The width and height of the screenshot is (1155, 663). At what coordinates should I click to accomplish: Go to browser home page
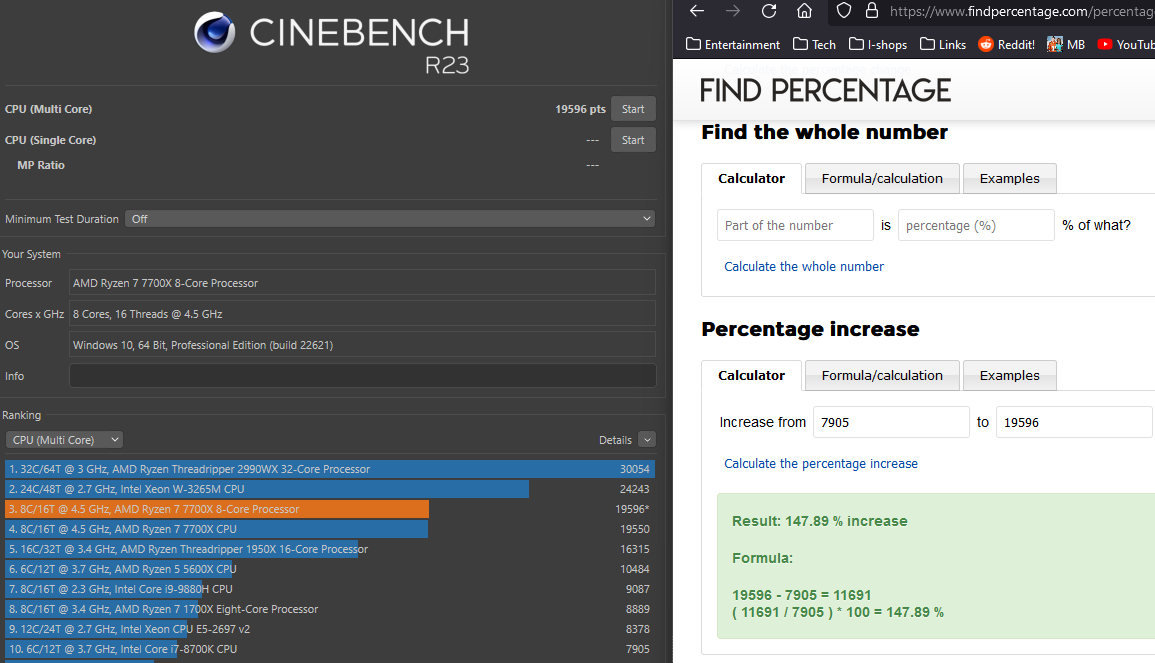pyautogui.click(x=804, y=11)
